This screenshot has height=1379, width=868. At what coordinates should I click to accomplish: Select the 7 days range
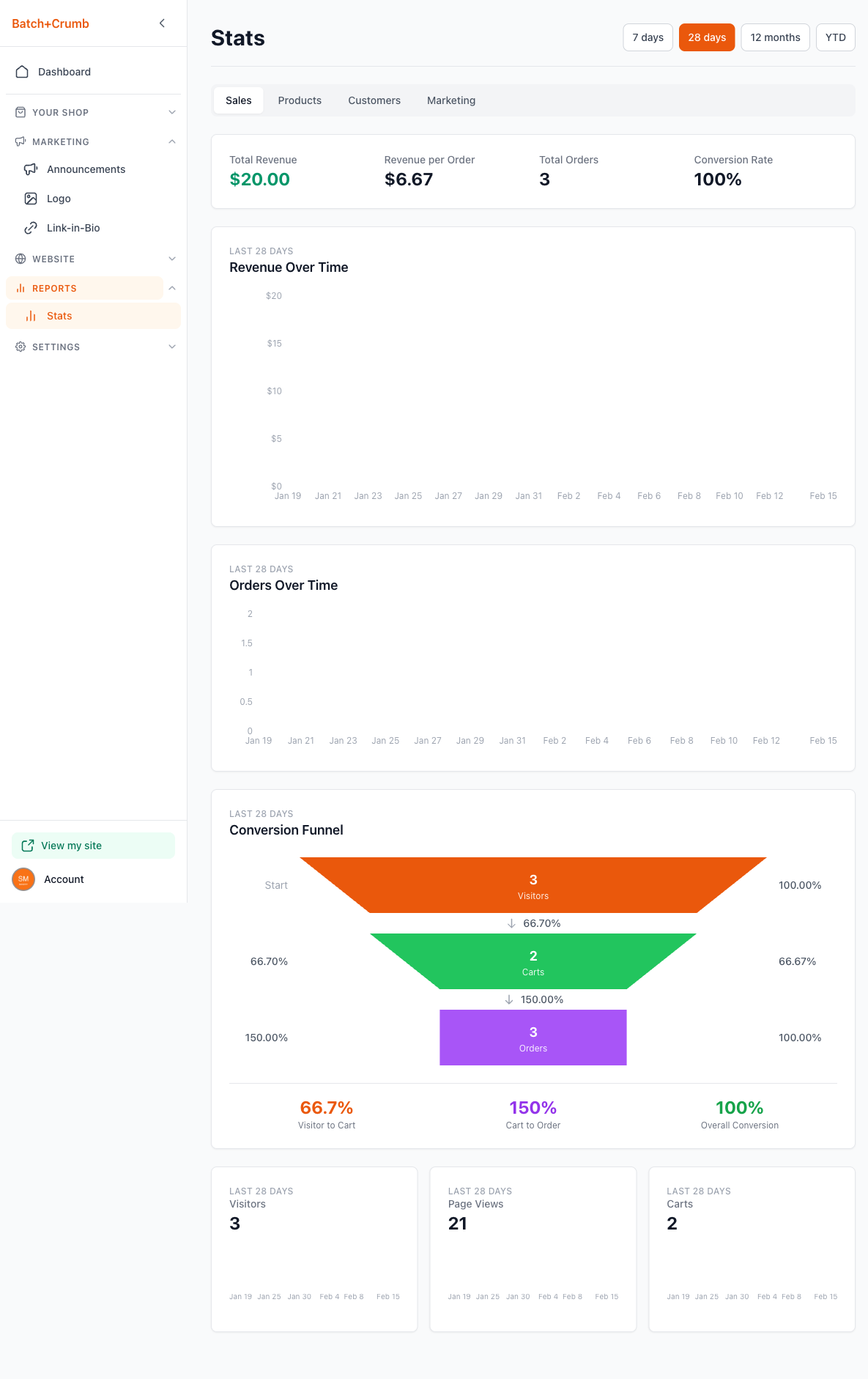tap(648, 37)
